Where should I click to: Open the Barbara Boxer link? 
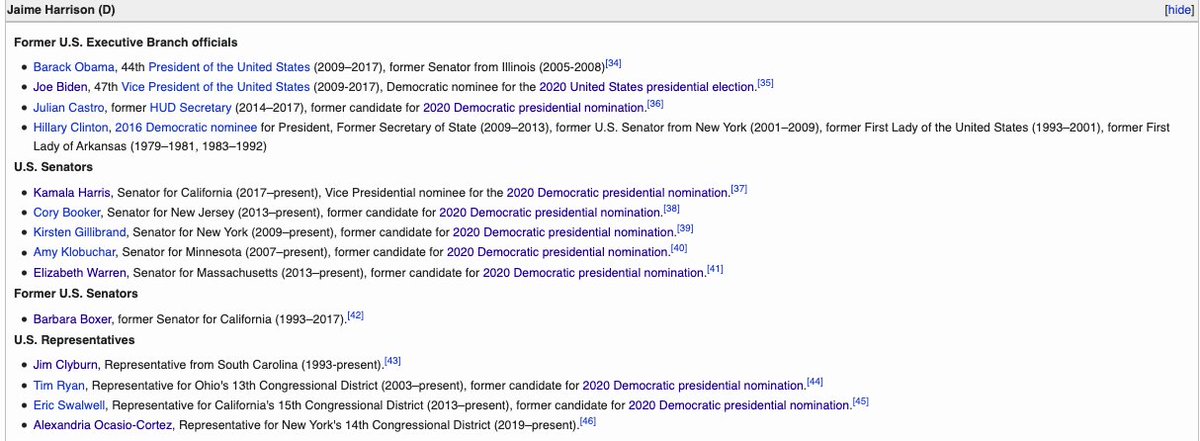point(73,319)
